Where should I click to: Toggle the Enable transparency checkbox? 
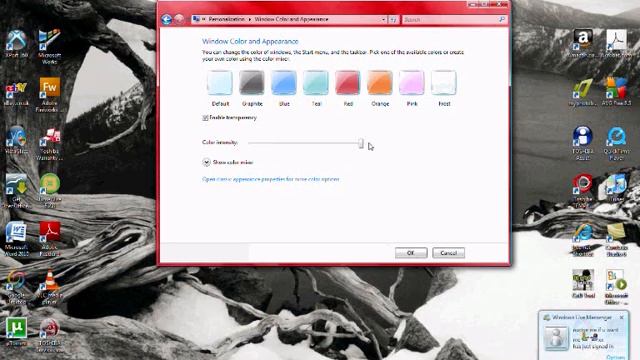[x=205, y=118]
